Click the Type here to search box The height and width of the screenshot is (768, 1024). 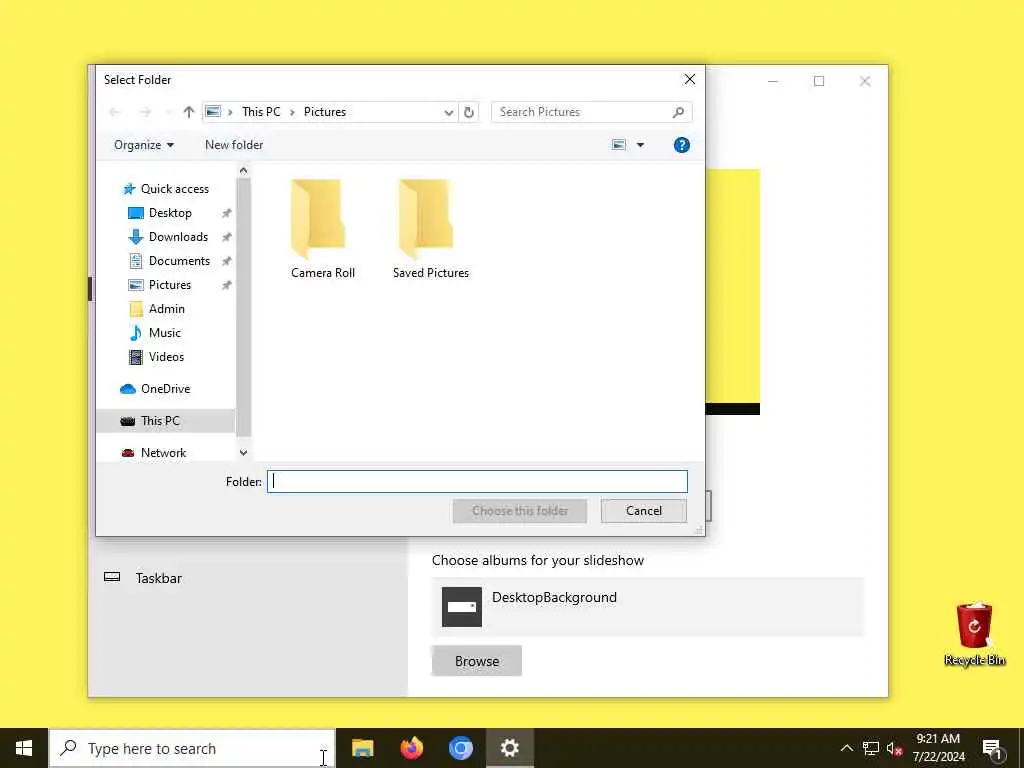pyautogui.click(x=192, y=748)
